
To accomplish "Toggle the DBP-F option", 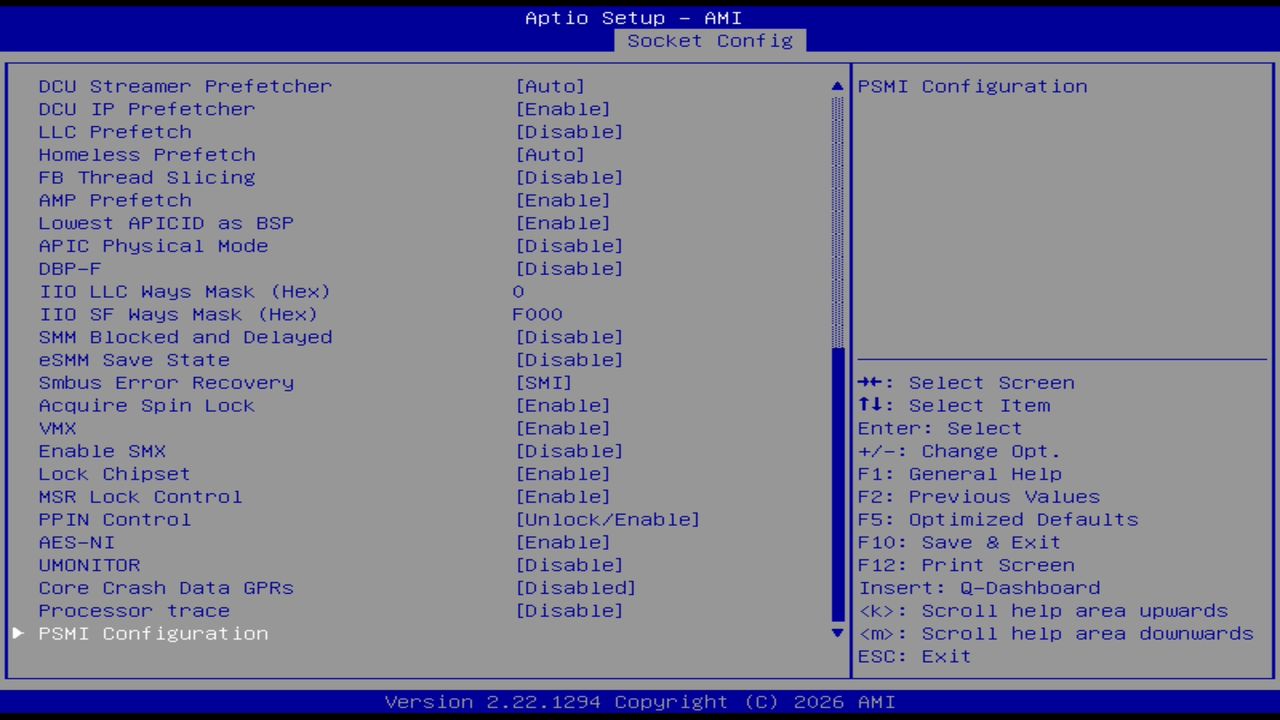I will (x=69, y=268).
